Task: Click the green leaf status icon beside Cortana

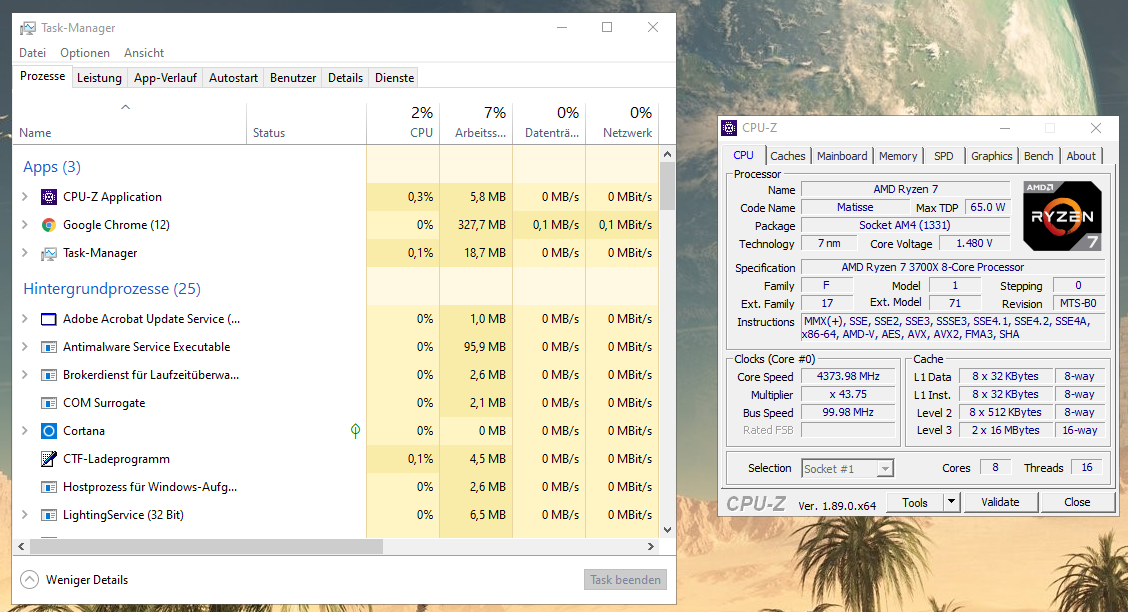Action: pyautogui.click(x=355, y=431)
